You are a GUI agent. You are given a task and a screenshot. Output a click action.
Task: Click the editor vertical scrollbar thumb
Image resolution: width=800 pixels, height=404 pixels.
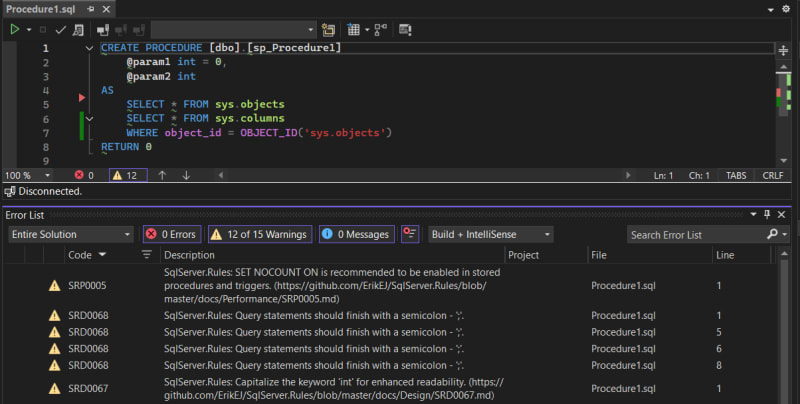[783, 93]
